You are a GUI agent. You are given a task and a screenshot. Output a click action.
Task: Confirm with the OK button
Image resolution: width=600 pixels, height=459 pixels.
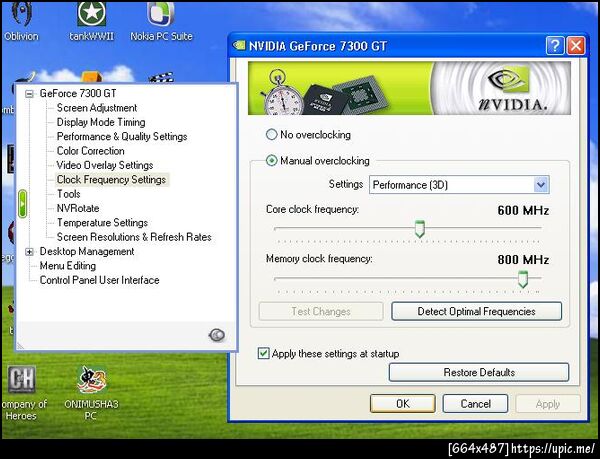[x=403, y=404]
